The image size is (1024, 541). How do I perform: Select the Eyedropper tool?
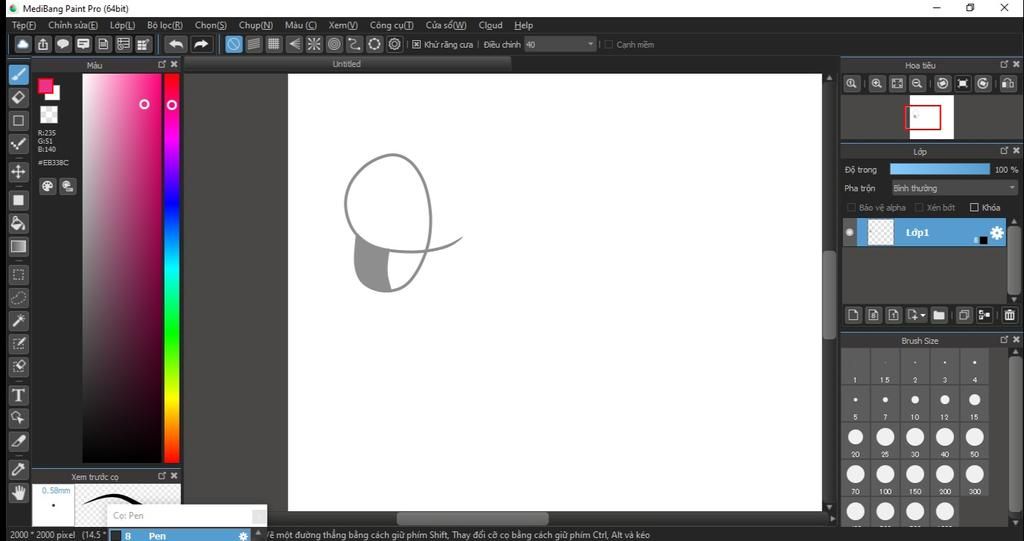tap(18, 470)
